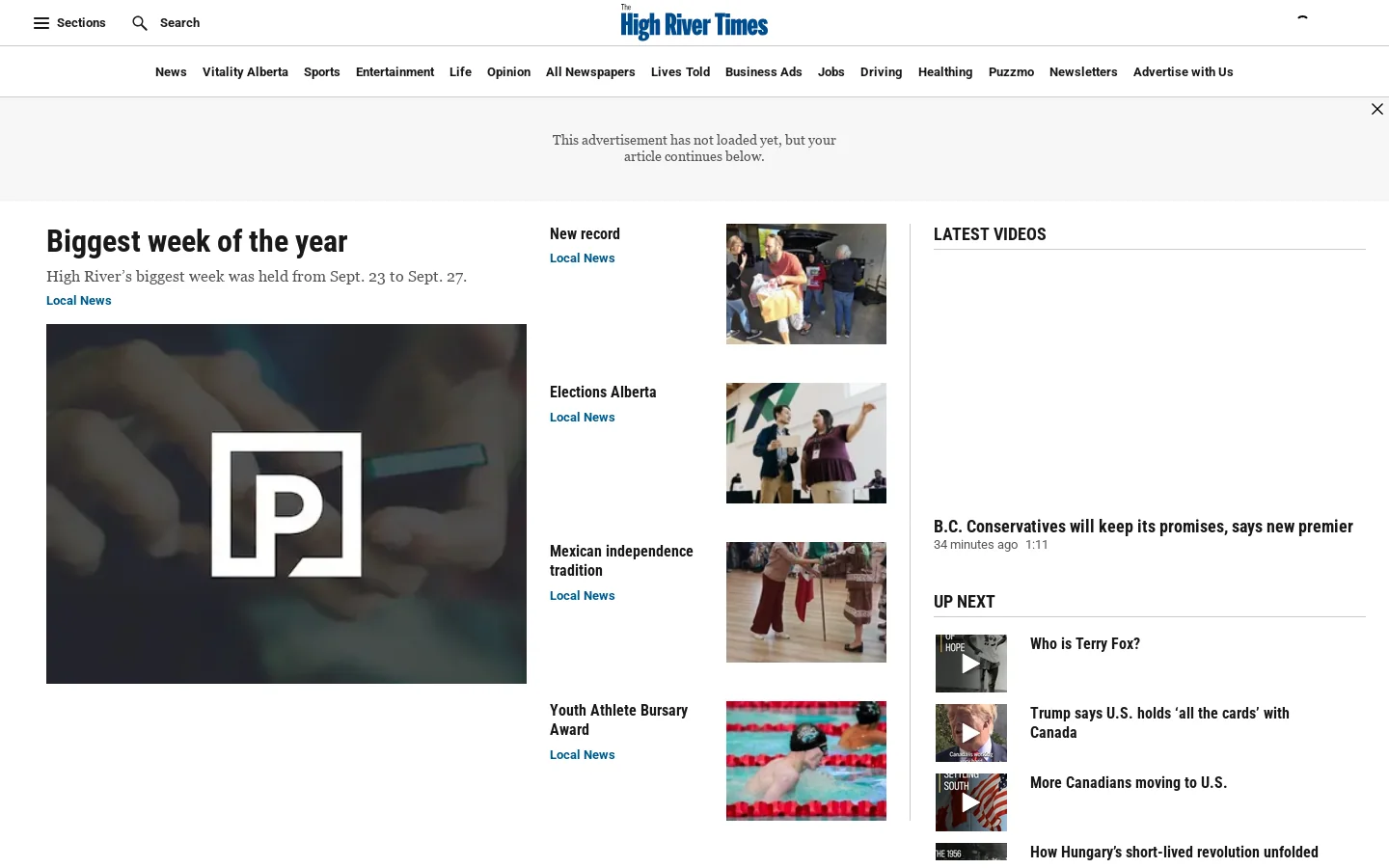Open More Canadians moving to U.S. title
This screenshot has height=868, width=1389.
click(1129, 783)
